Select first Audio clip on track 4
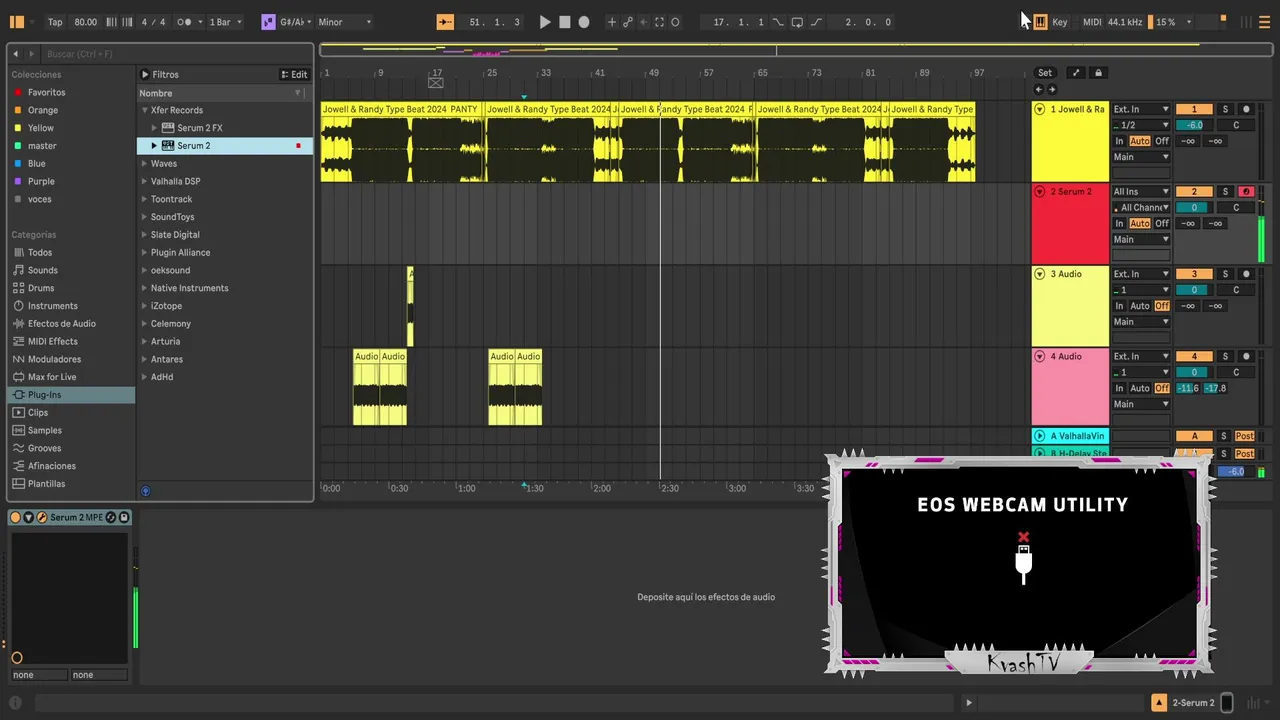The image size is (1280, 720). pyautogui.click(x=366, y=387)
